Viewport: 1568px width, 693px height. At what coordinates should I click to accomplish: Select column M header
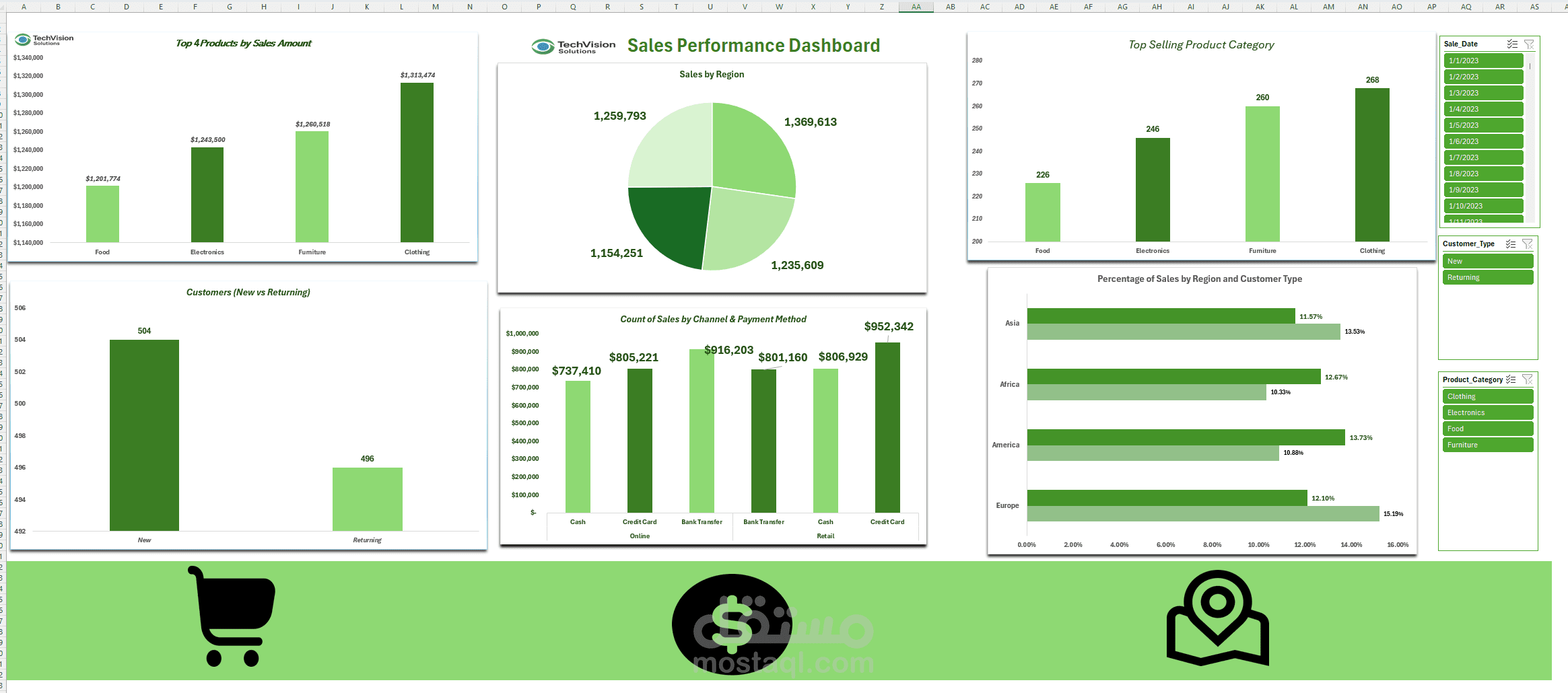436,7
